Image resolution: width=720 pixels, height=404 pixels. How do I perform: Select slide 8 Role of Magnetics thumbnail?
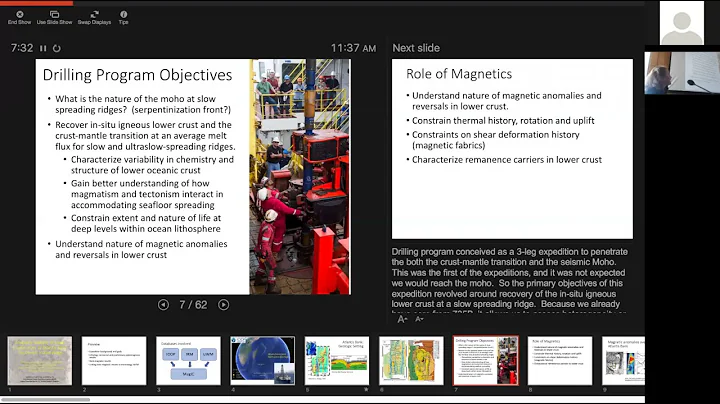(560, 361)
